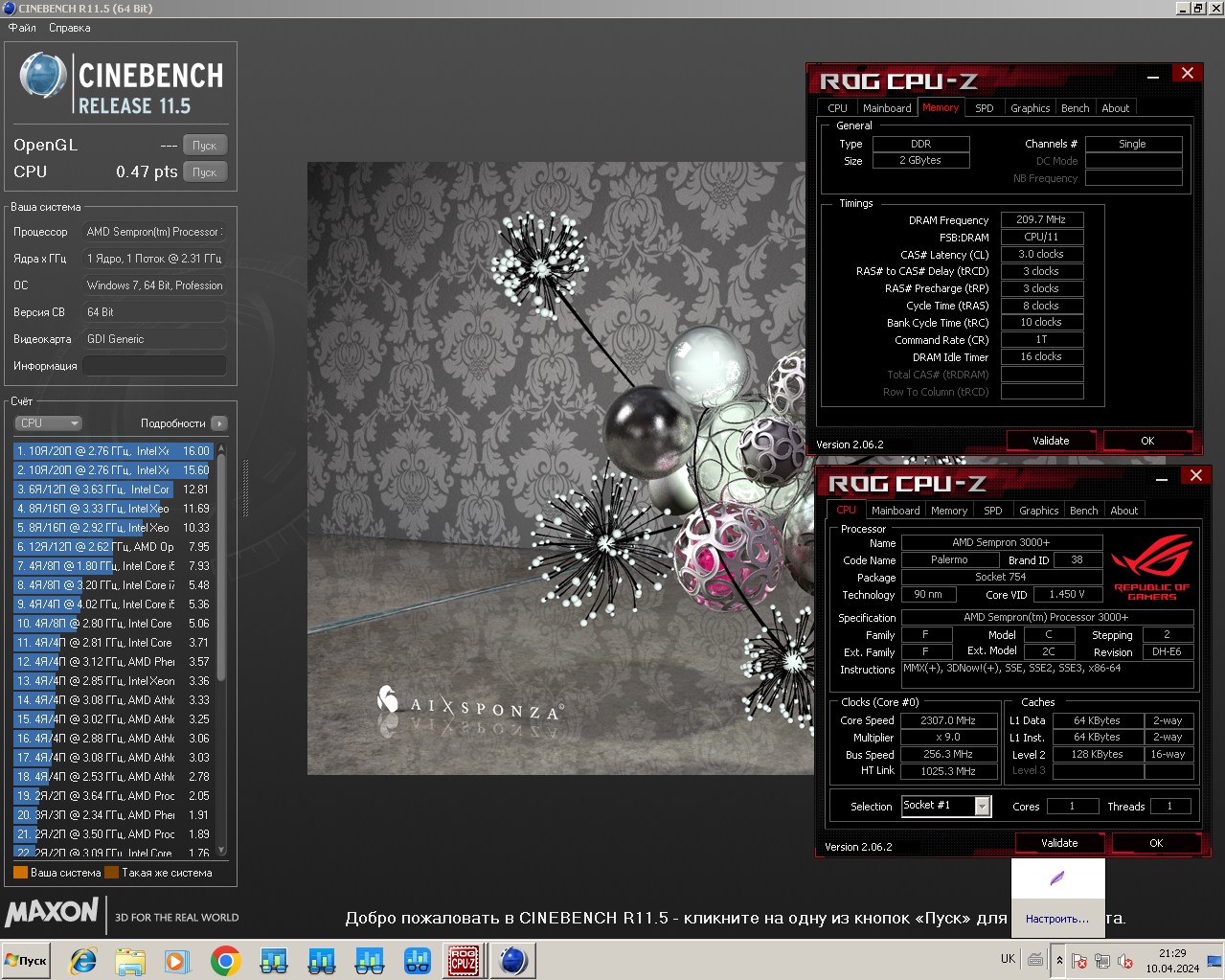
Task: Switch to Mainboard tab in Memory window
Action: click(x=886, y=108)
